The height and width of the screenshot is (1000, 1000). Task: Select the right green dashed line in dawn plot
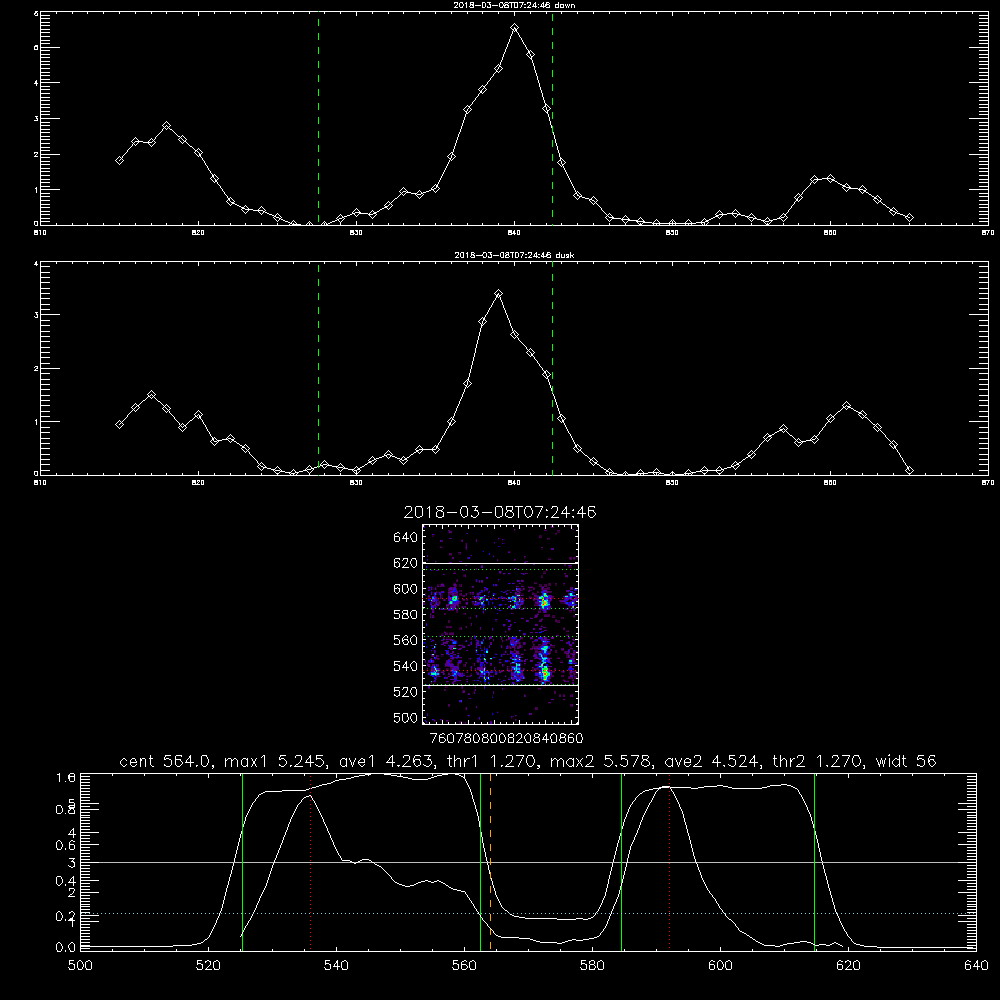[552, 118]
